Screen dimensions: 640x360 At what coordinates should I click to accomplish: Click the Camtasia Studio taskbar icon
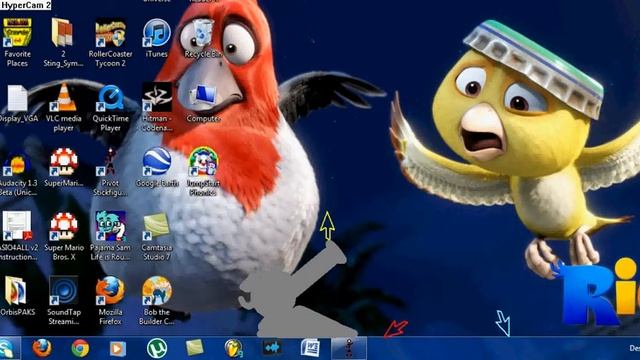pyautogui.click(x=194, y=348)
